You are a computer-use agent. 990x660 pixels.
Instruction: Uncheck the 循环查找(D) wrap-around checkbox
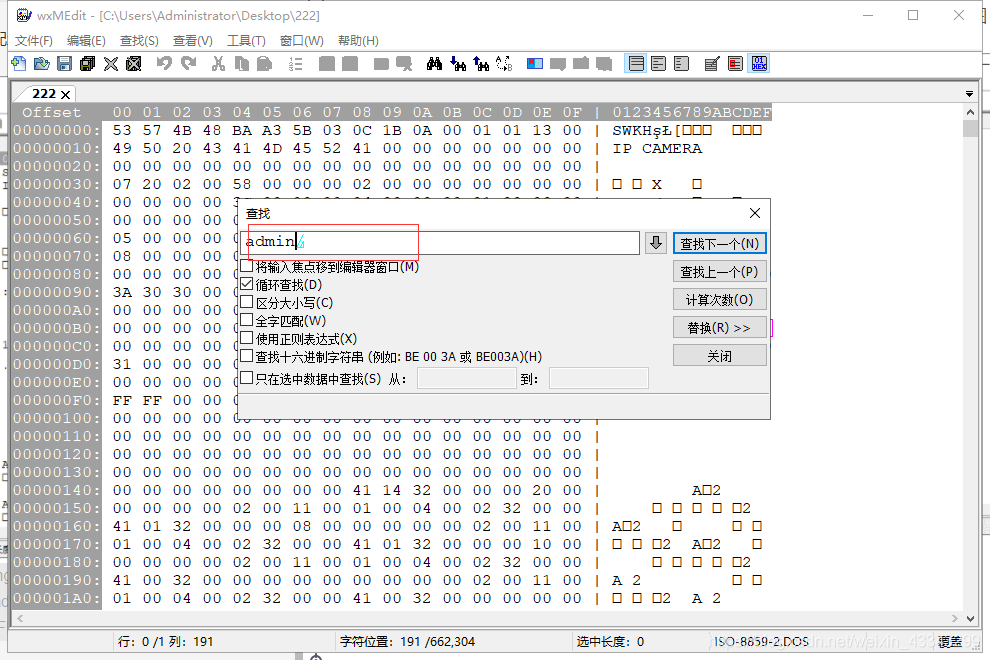pos(247,284)
